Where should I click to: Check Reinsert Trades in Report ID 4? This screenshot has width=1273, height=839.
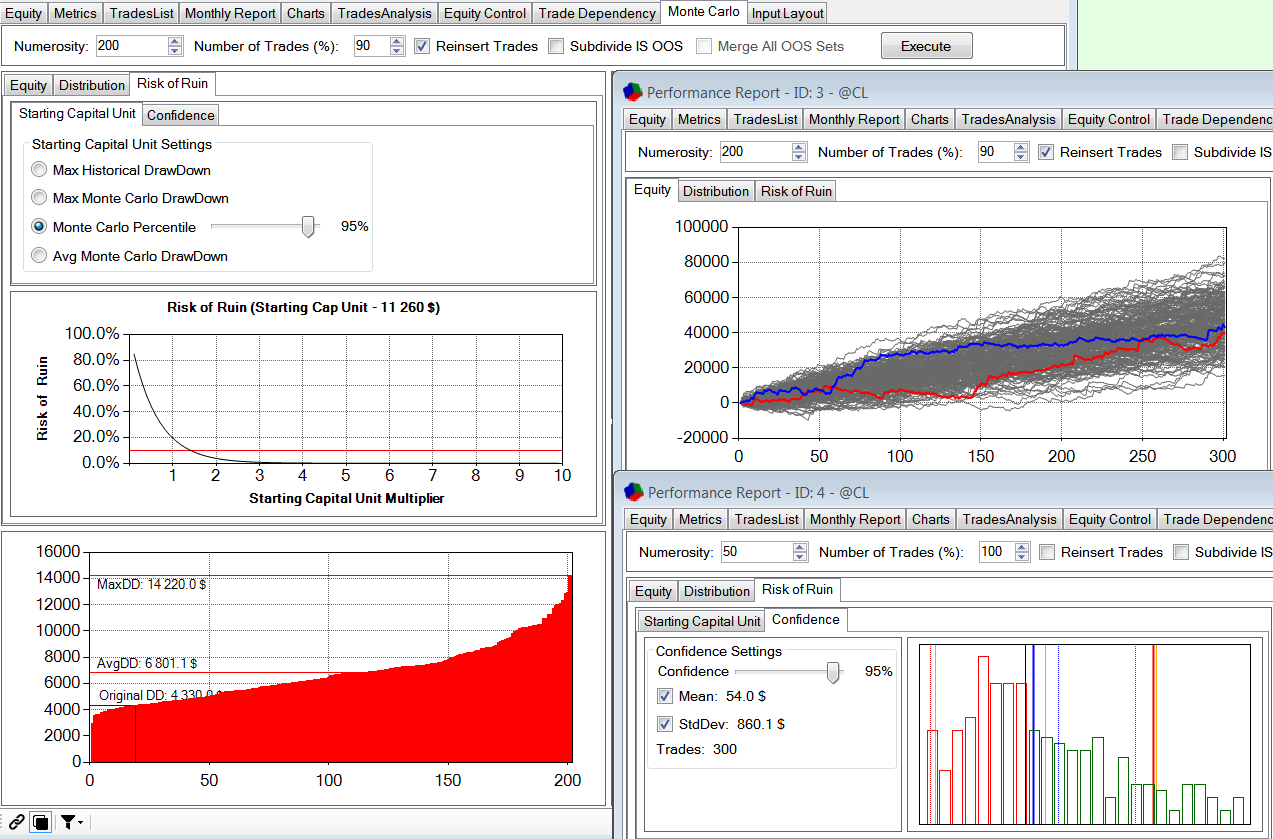[1047, 552]
